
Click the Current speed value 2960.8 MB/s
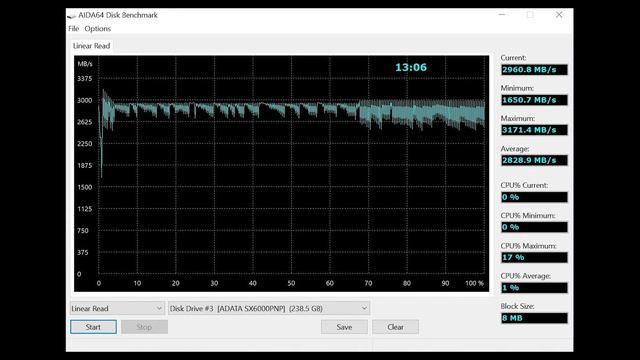click(x=534, y=70)
